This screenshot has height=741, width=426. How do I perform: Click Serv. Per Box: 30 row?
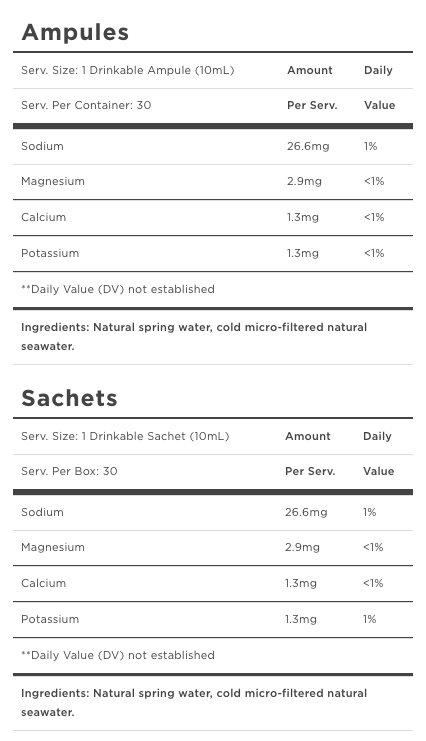(x=213, y=472)
